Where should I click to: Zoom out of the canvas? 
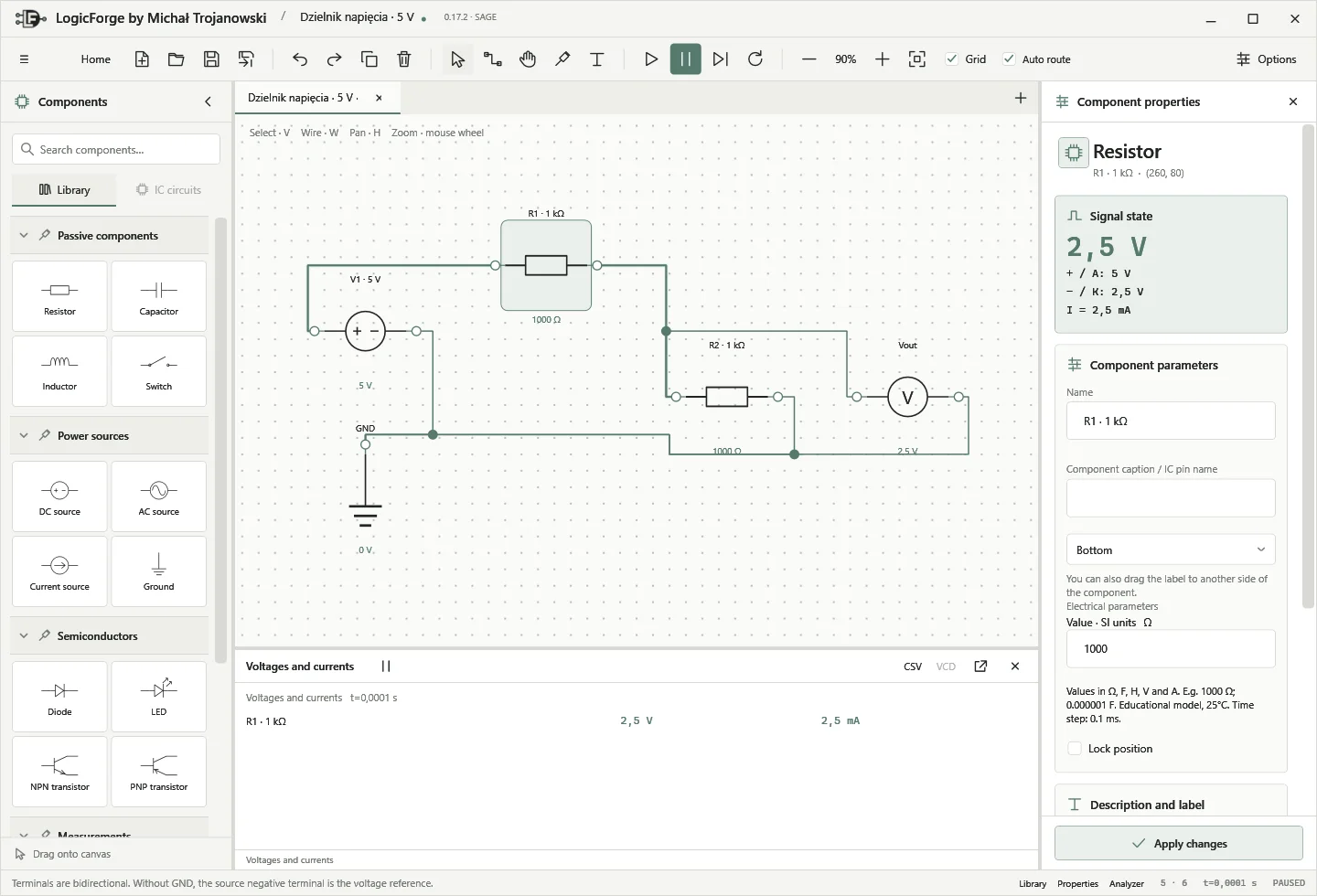point(808,59)
